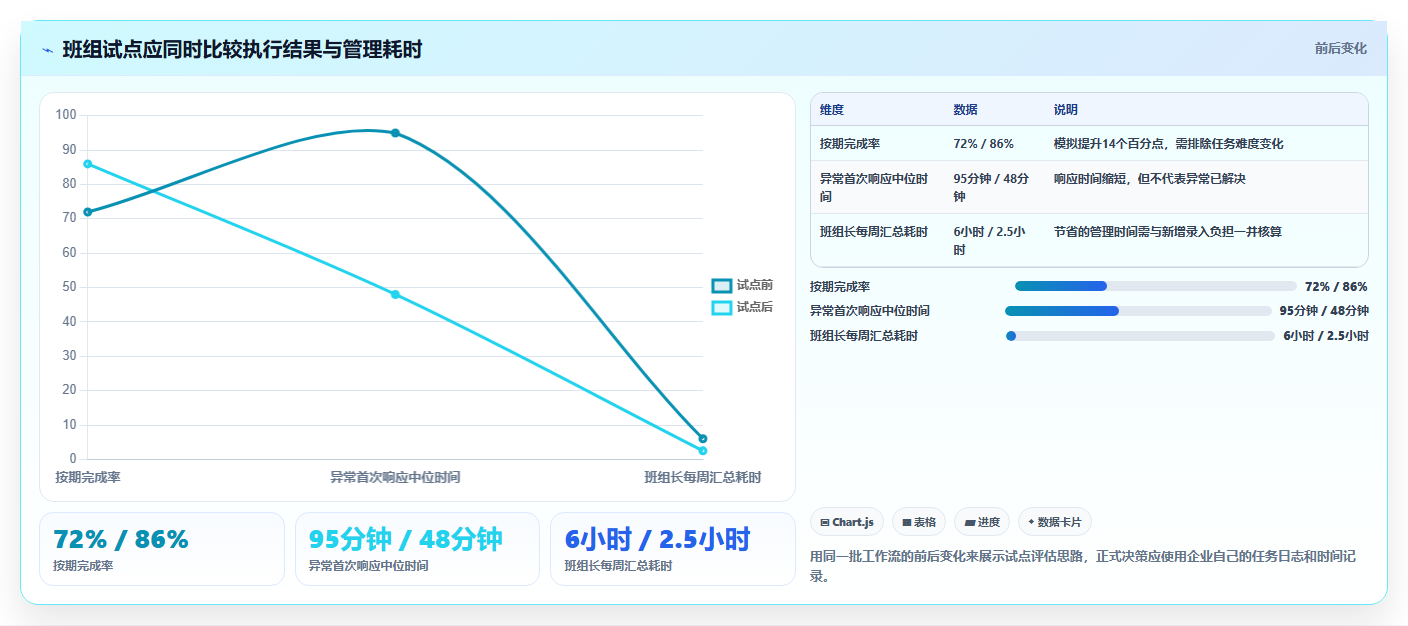This screenshot has height=626, width=1408.
Task: Click the 试点前 peak point at 异常首次响应中位时间
Action: (395, 133)
